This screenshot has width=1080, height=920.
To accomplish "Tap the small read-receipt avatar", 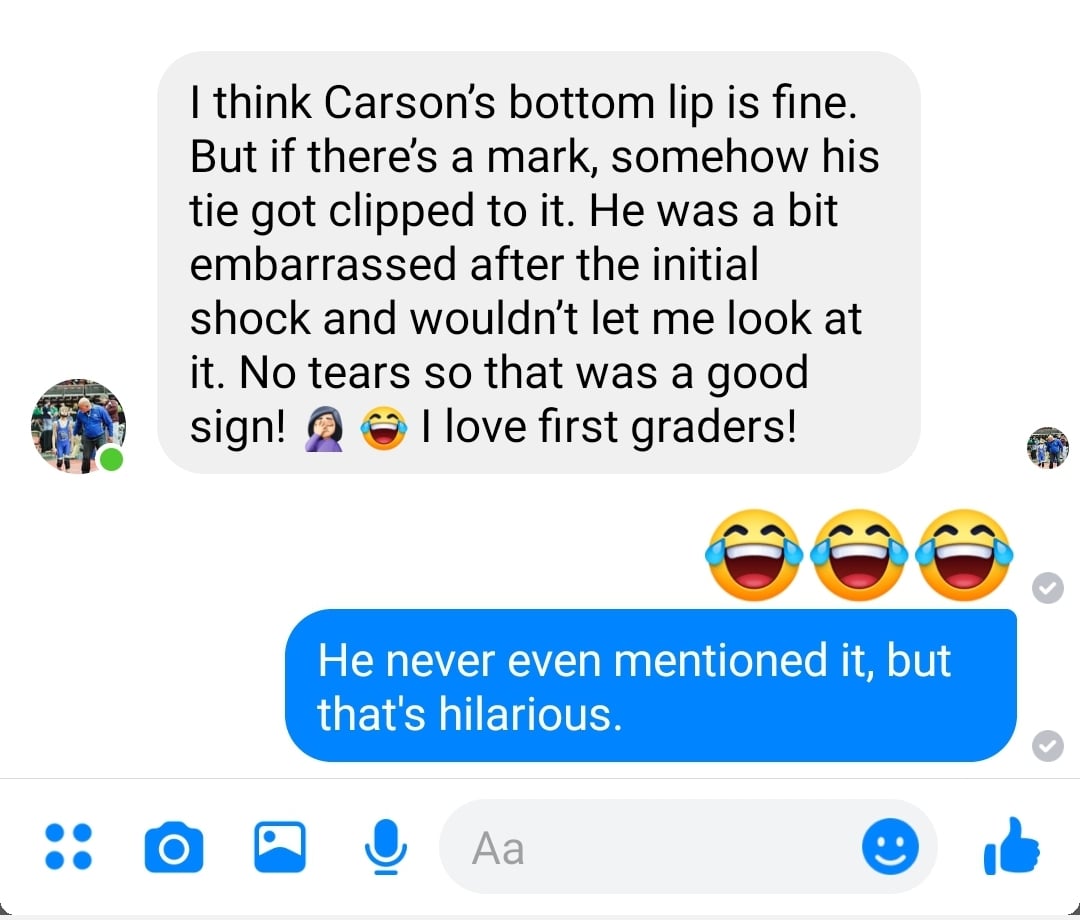I will coord(1048,448).
